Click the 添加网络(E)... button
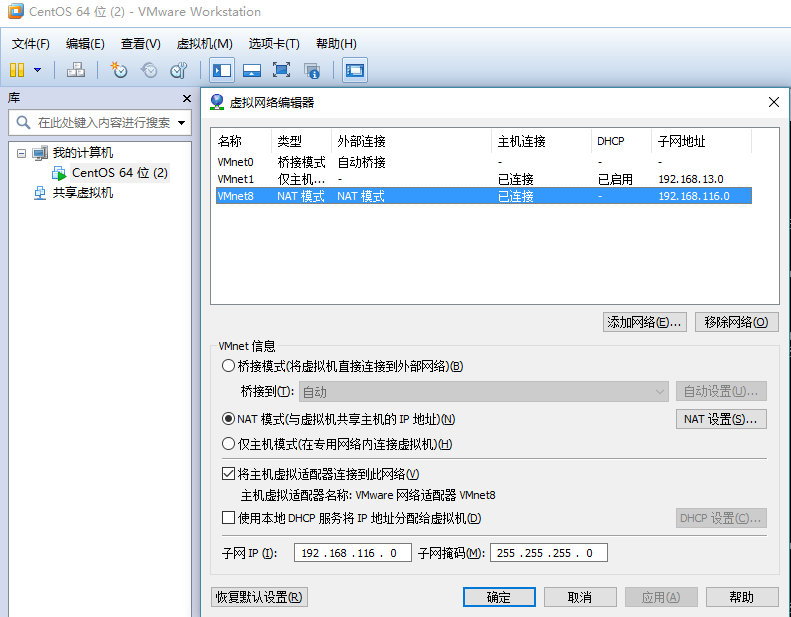Image resolution: width=791 pixels, height=617 pixels. point(644,322)
